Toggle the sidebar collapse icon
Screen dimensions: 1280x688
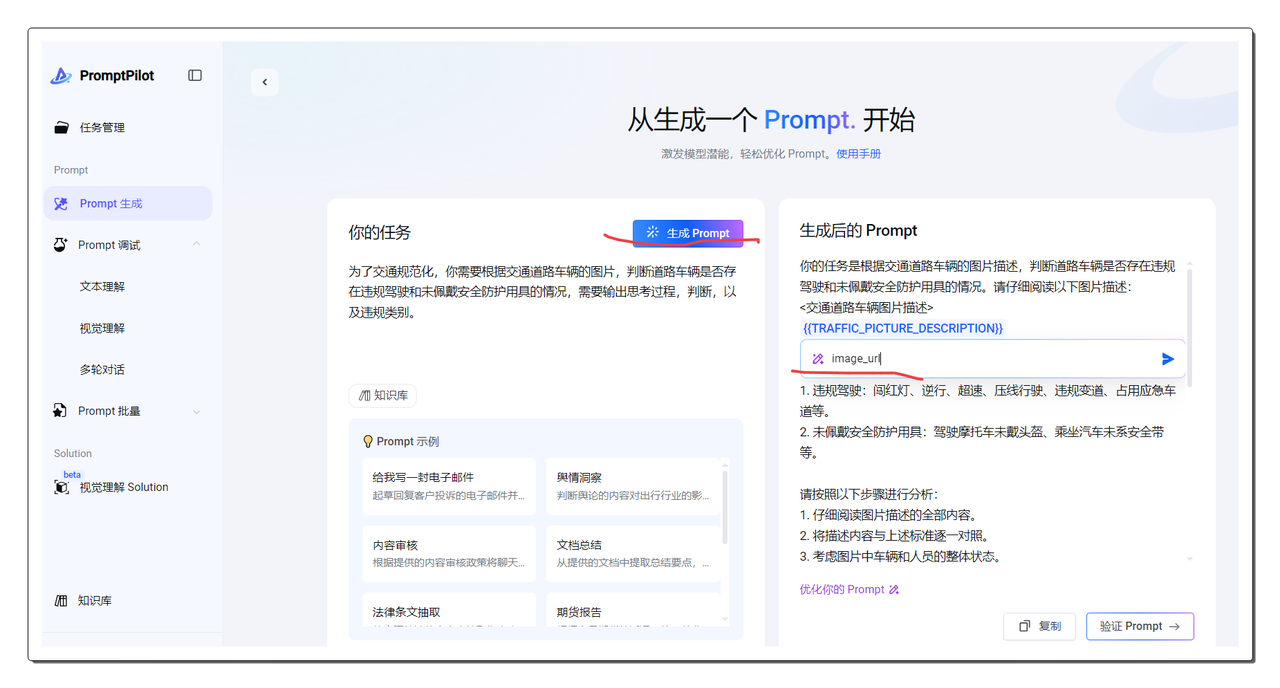click(195, 75)
